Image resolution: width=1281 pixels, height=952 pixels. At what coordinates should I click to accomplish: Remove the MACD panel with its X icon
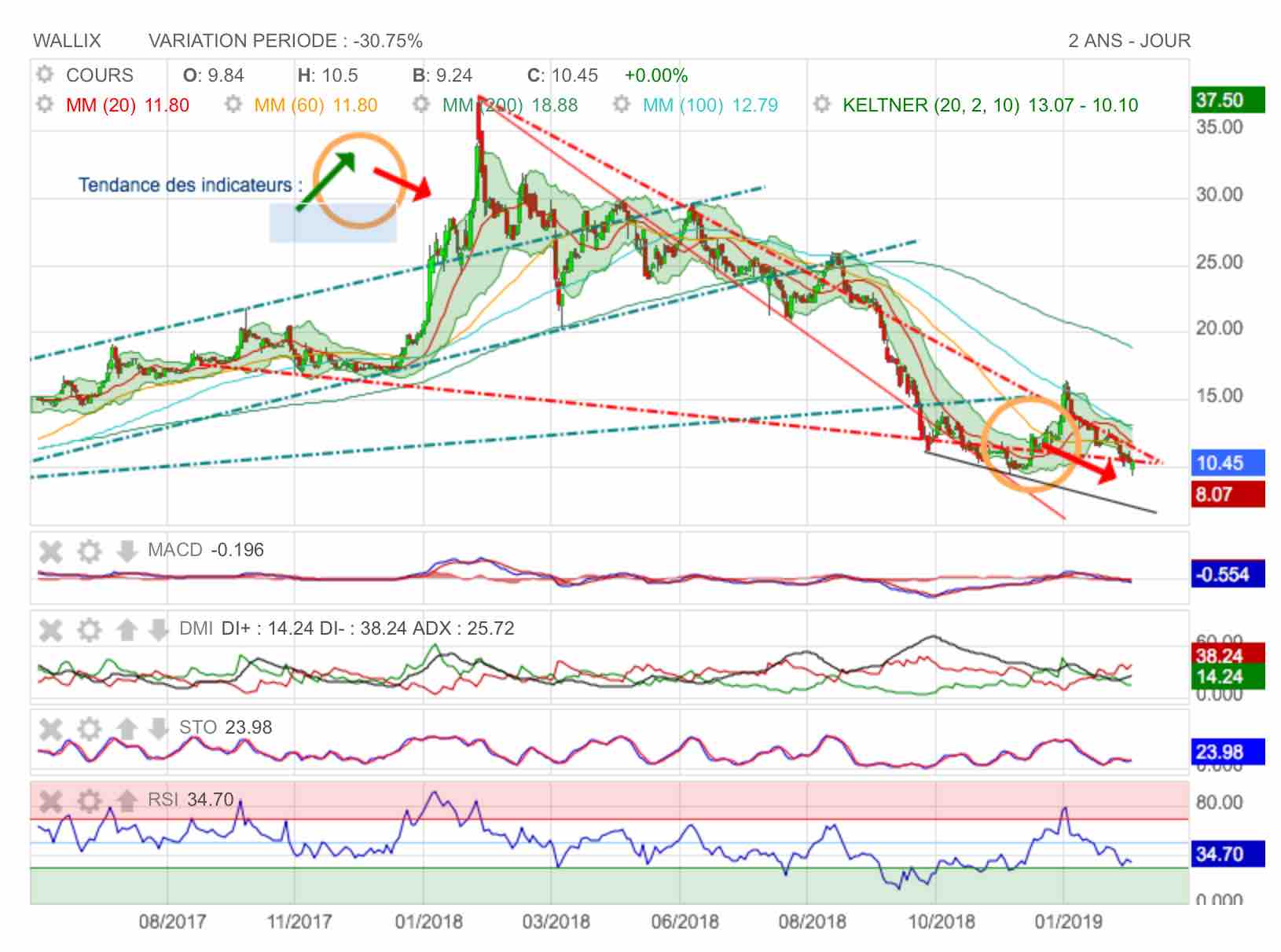tap(51, 551)
